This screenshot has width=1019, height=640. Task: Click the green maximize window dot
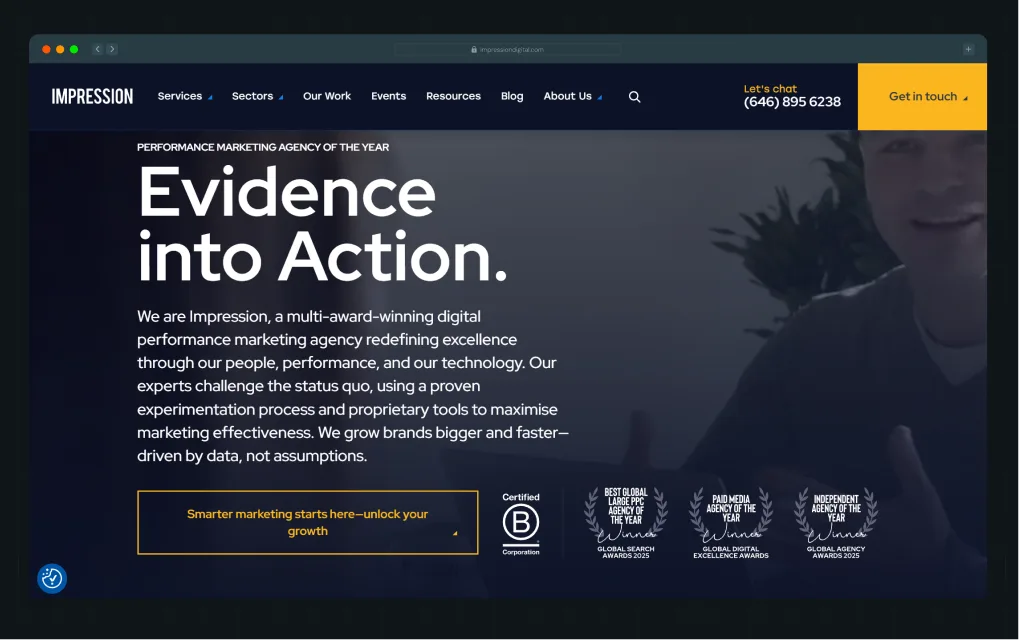coord(74,49)
